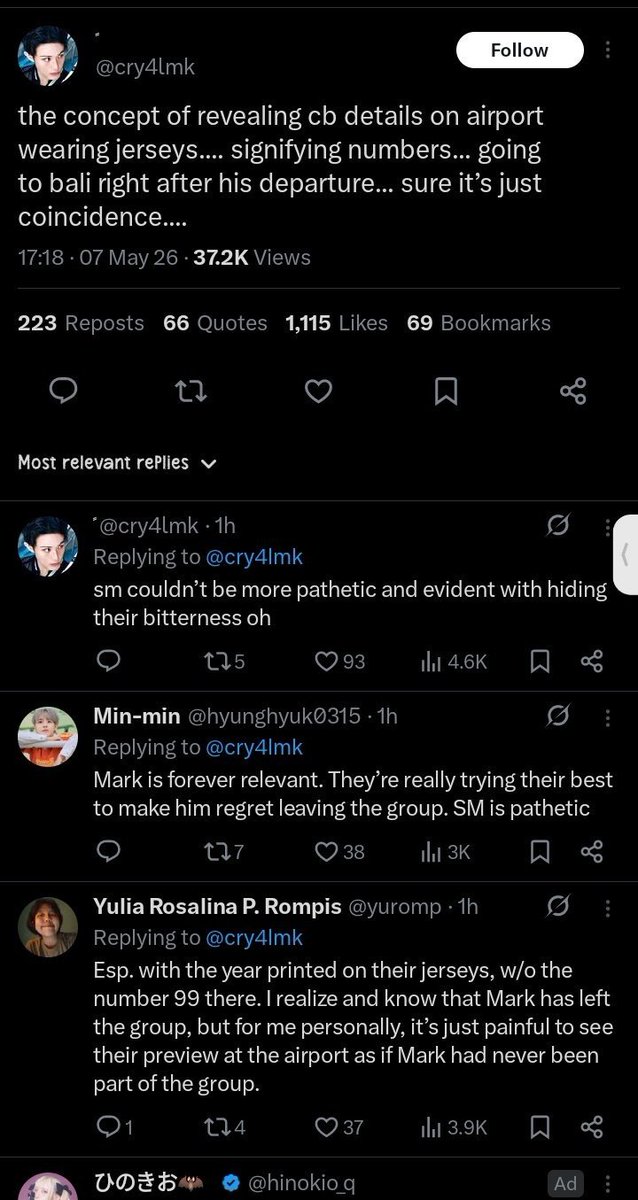Follow the @cry4lmk account
This screenshot has height=1200, width=638.
[x=519, y=50]
